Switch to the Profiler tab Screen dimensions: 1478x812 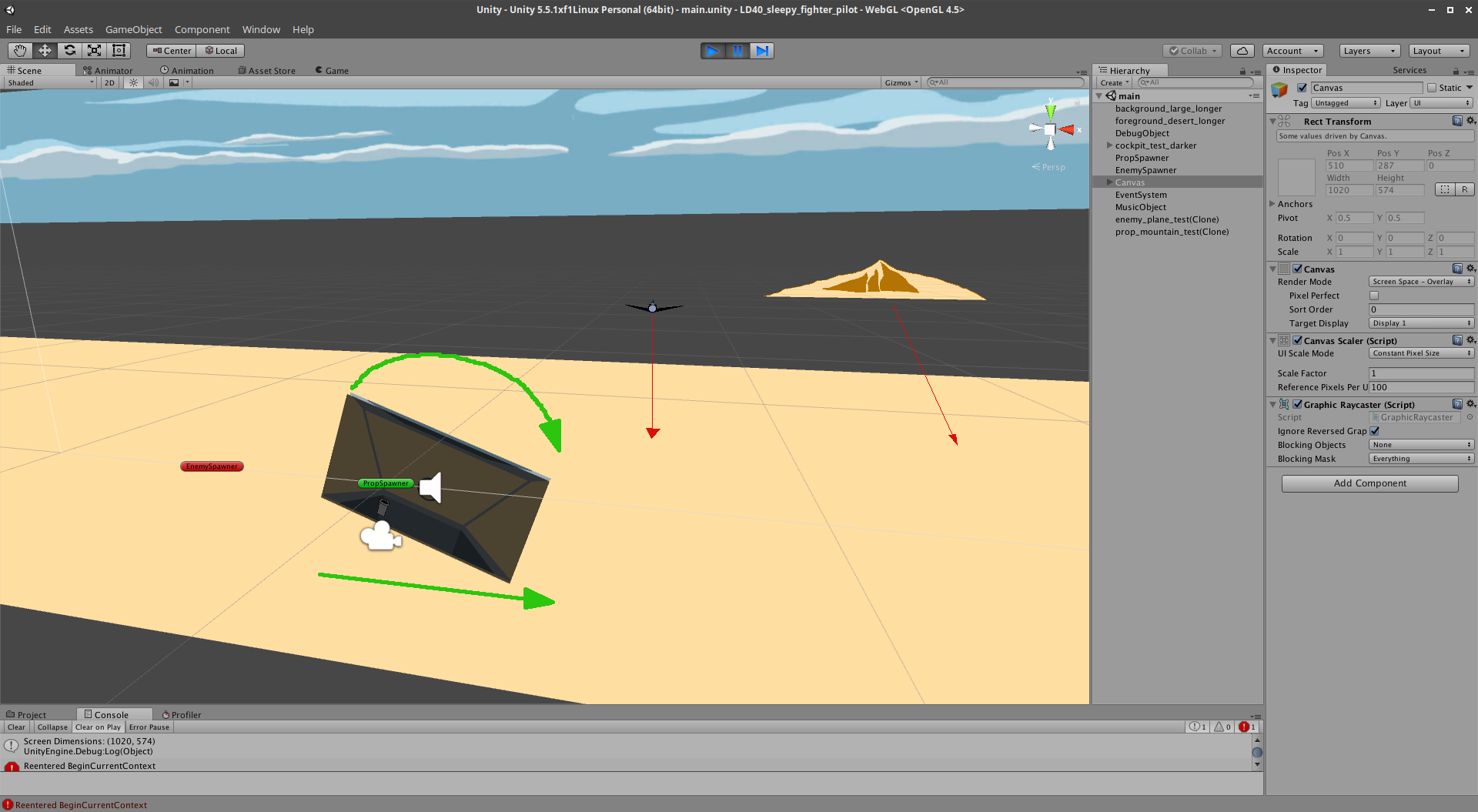[182, 715]
